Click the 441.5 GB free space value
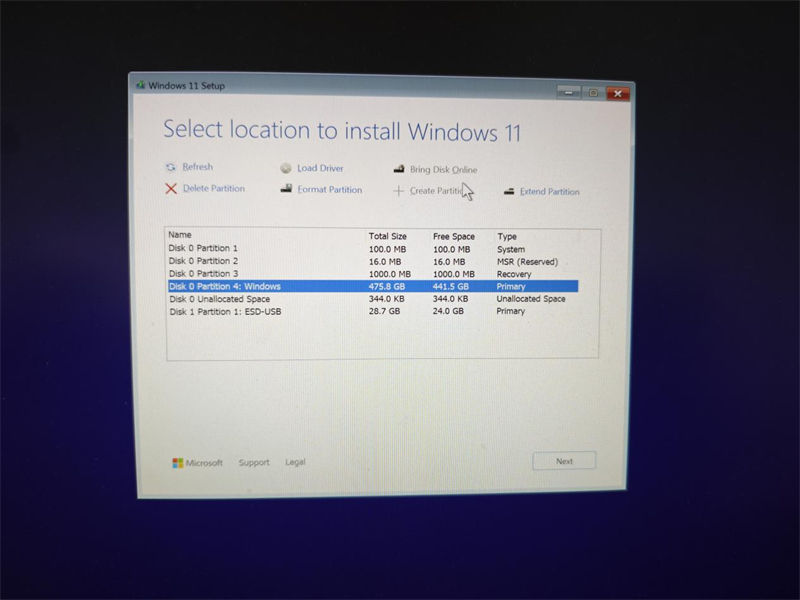Screen dimensions: 800x600 (451, 287)
